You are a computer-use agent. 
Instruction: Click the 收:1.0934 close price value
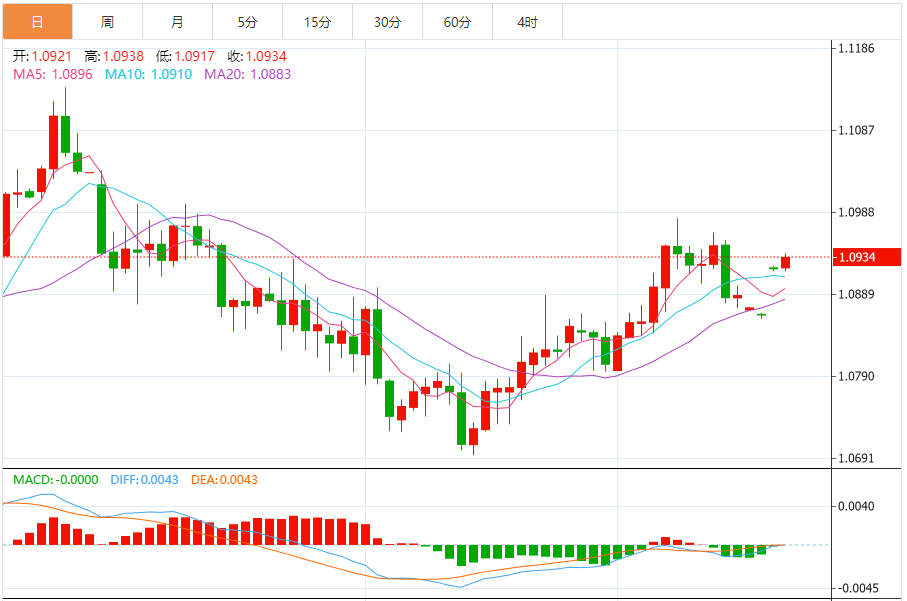point(257,56)
